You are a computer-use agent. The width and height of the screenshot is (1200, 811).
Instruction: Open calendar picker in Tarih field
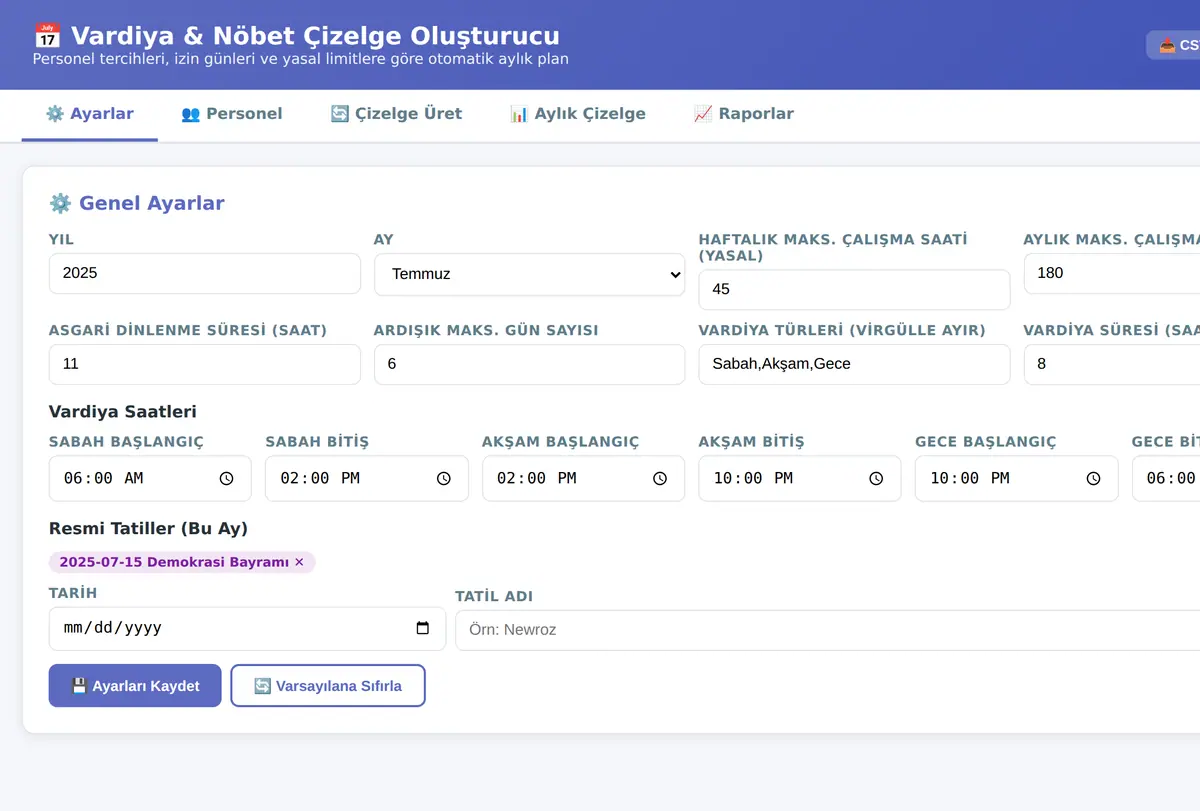point(423,629)
